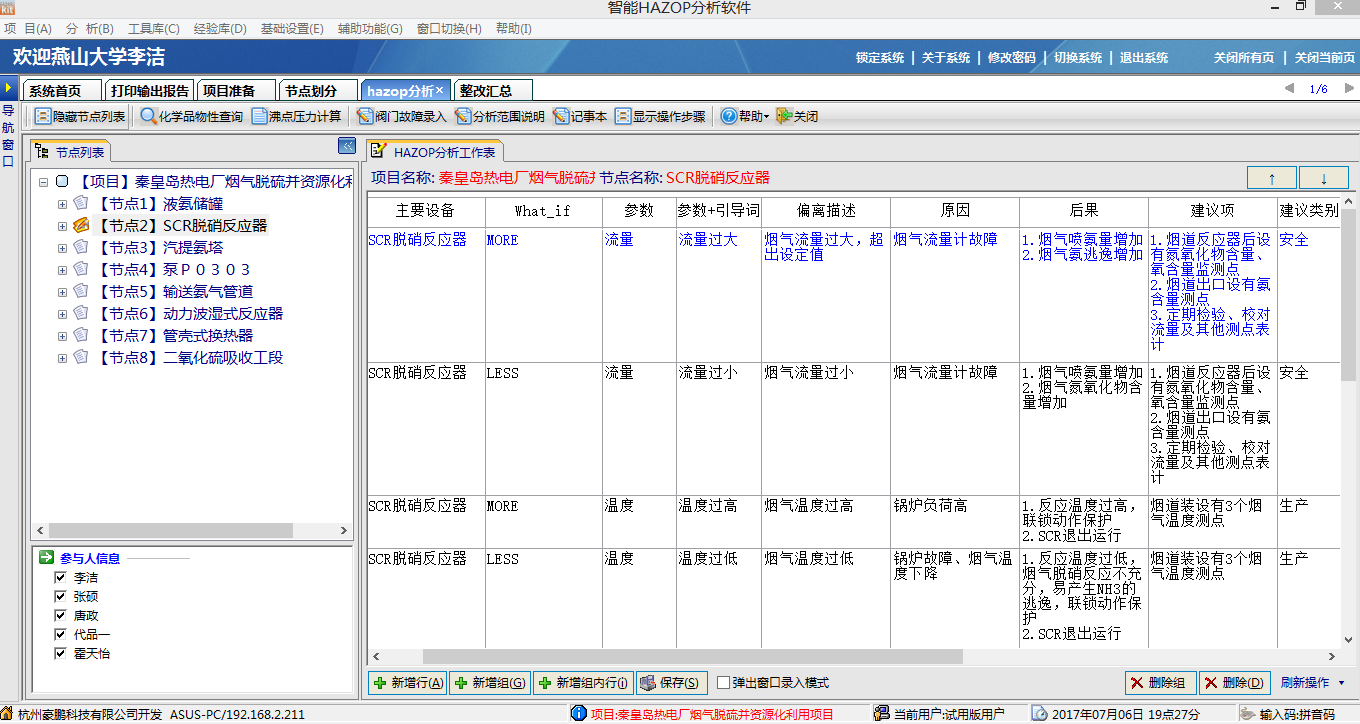Switch to the 打印输出报告 tab

[x=149, y=90]
